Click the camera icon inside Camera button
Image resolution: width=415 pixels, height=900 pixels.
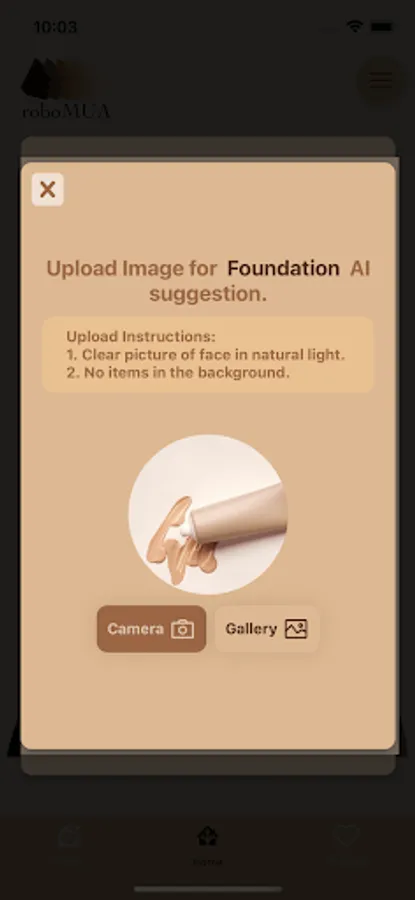tap(183, 629)
